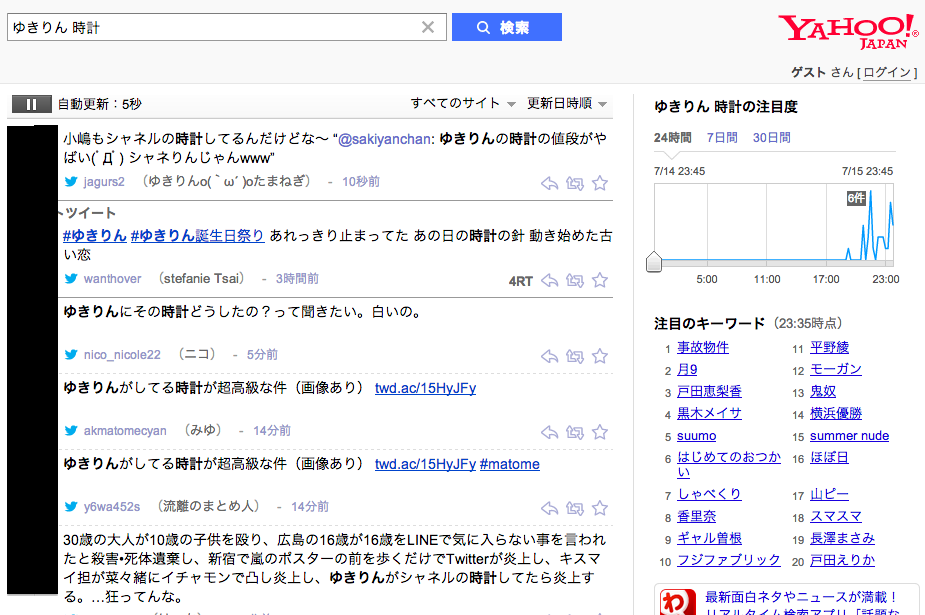Screen dimensions: 925x615
Task: Retweet the jagurs2 tweet
Action: (x=574, y=183)
